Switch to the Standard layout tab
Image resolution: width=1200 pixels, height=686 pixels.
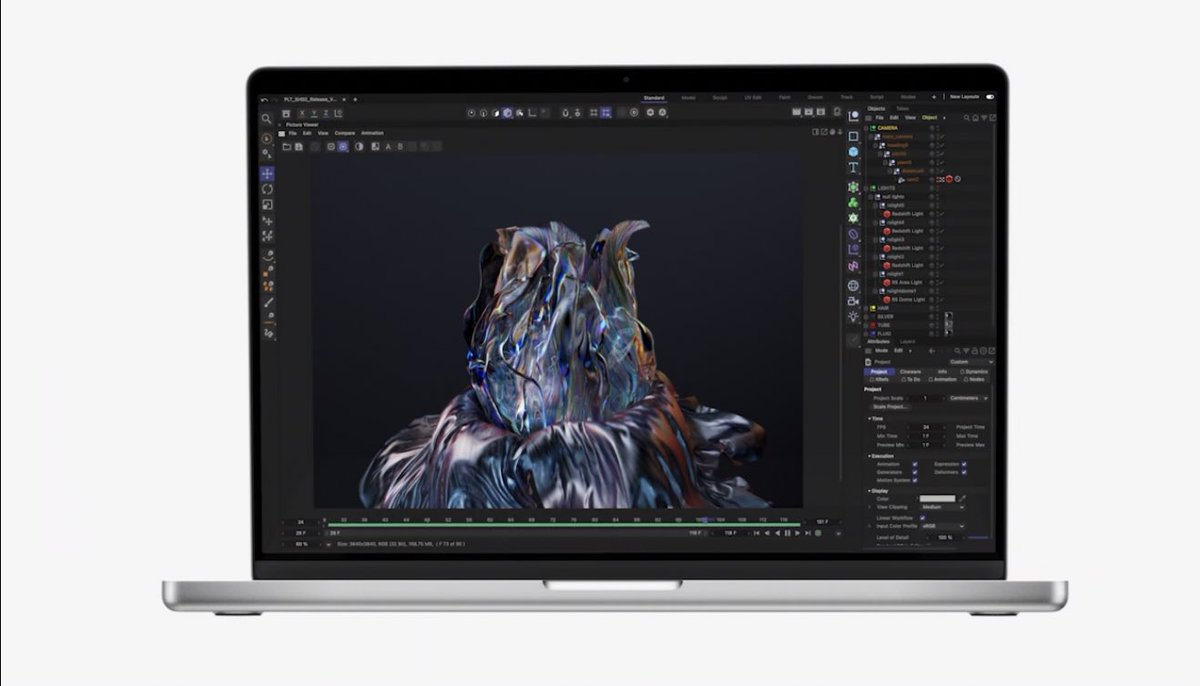[x=653, y=98]
